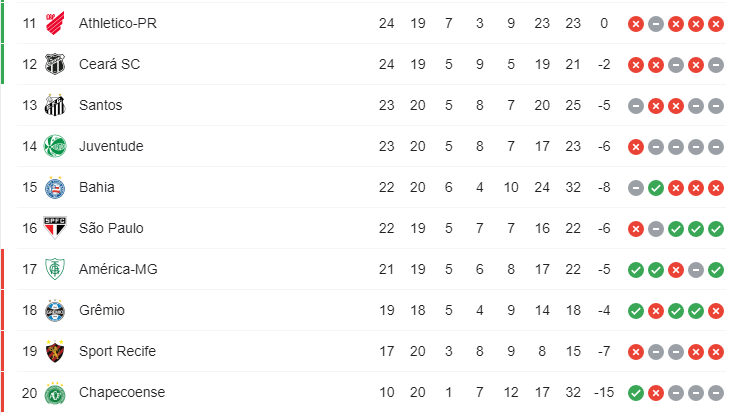Click the Bahia club crest

(55, 188)
